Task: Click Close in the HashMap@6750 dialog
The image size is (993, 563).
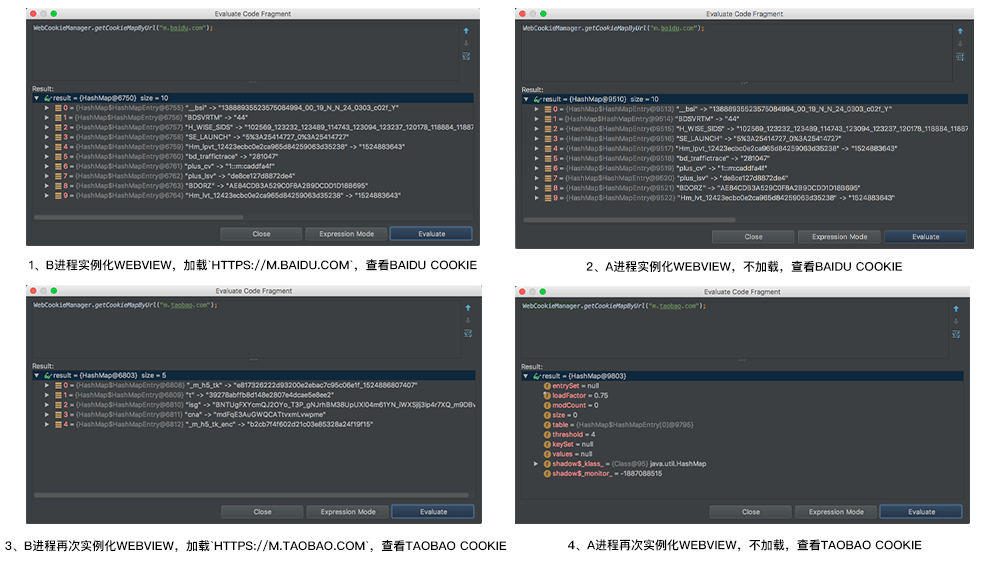Action: [x=261, y=234]
